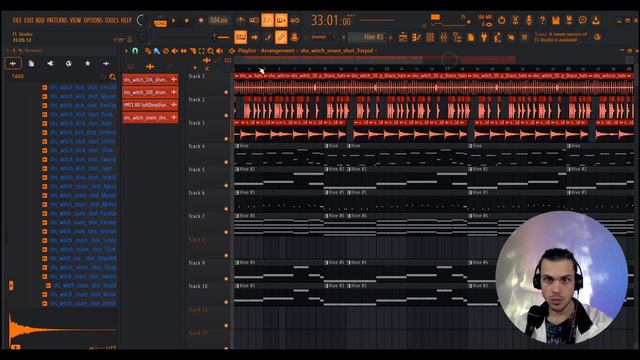Open the tempo tapper icon
The image size is (640, 360).
(x=498, y=38)
